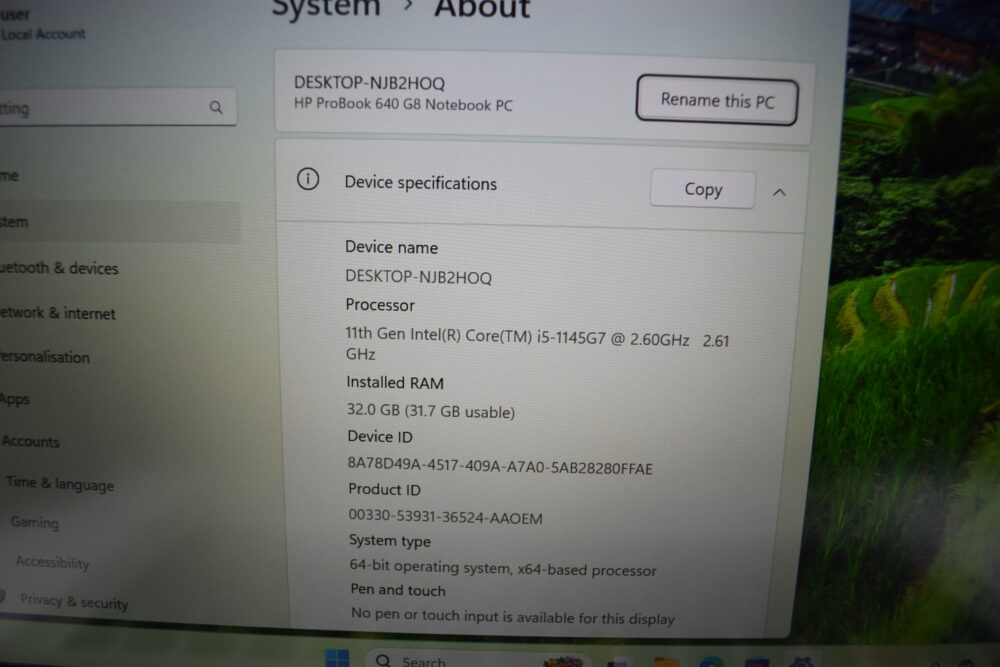Click the 11th Gen Intel Core i5-1145G7 processor value
1000x667 pixels.
[x=537, y=344]
